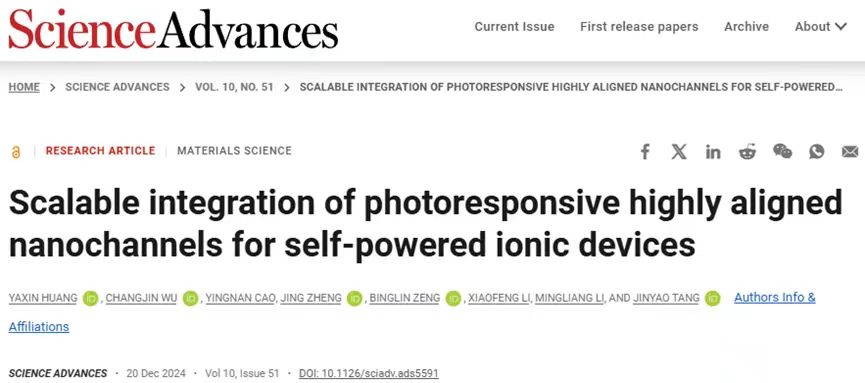Click the Science Advances logo

click(x=173, y=29)
